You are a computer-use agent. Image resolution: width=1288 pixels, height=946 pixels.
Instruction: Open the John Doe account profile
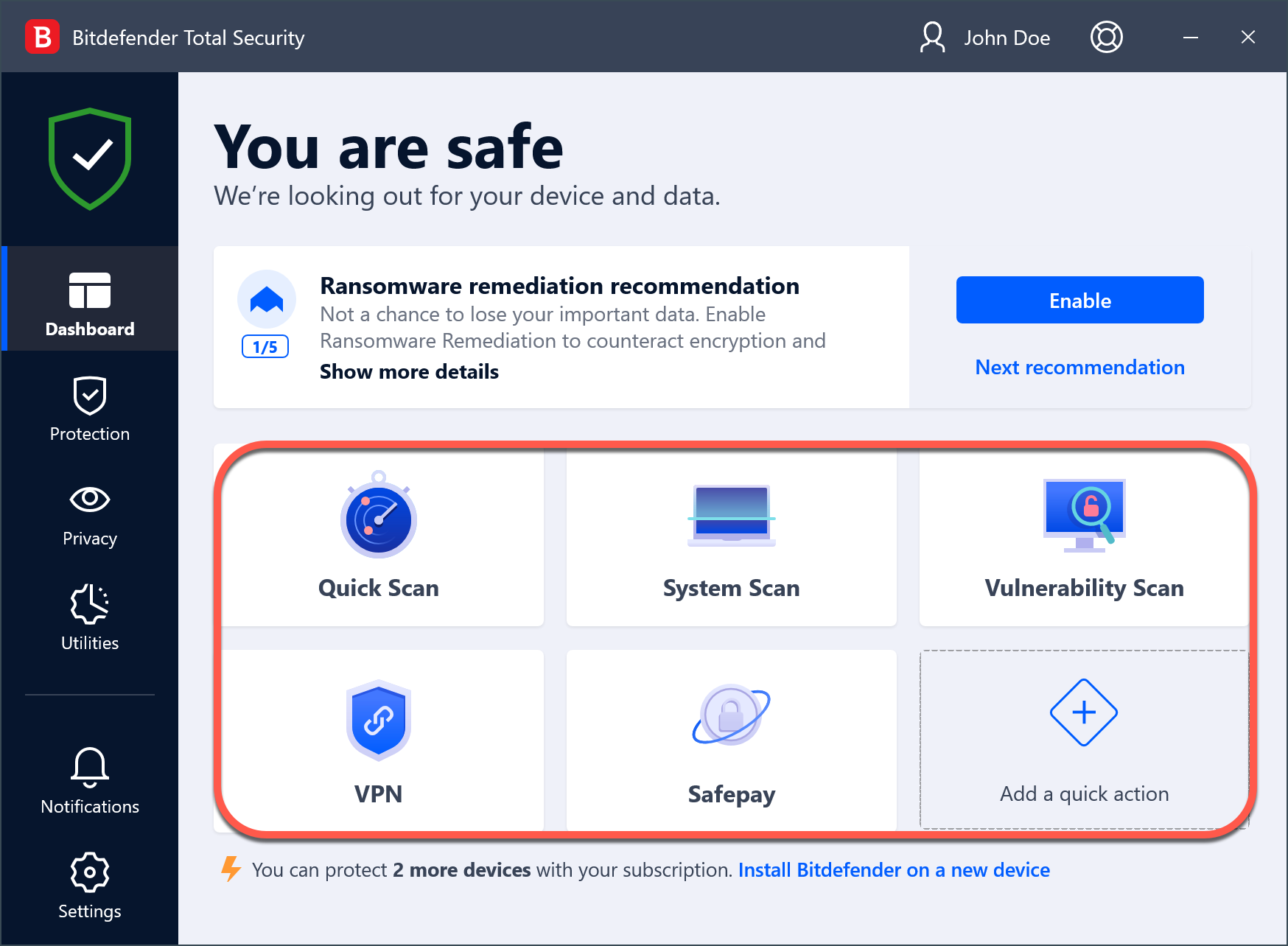[x=984, y=37]
